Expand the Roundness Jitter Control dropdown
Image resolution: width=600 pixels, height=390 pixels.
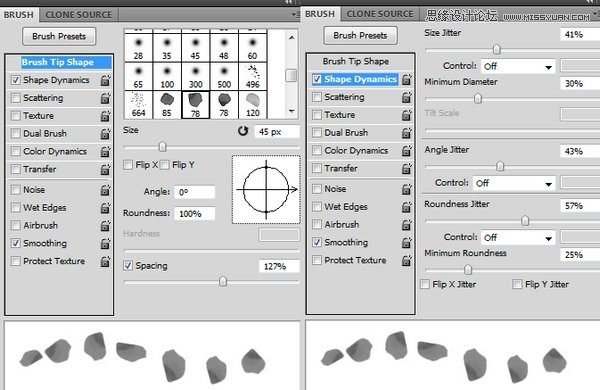coord(518,237)
